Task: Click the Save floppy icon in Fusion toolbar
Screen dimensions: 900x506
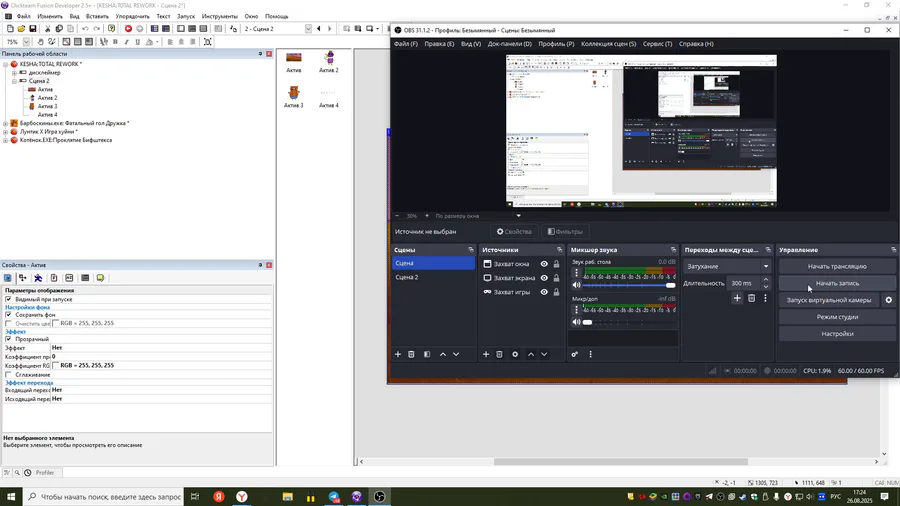Action: [33, 29]
